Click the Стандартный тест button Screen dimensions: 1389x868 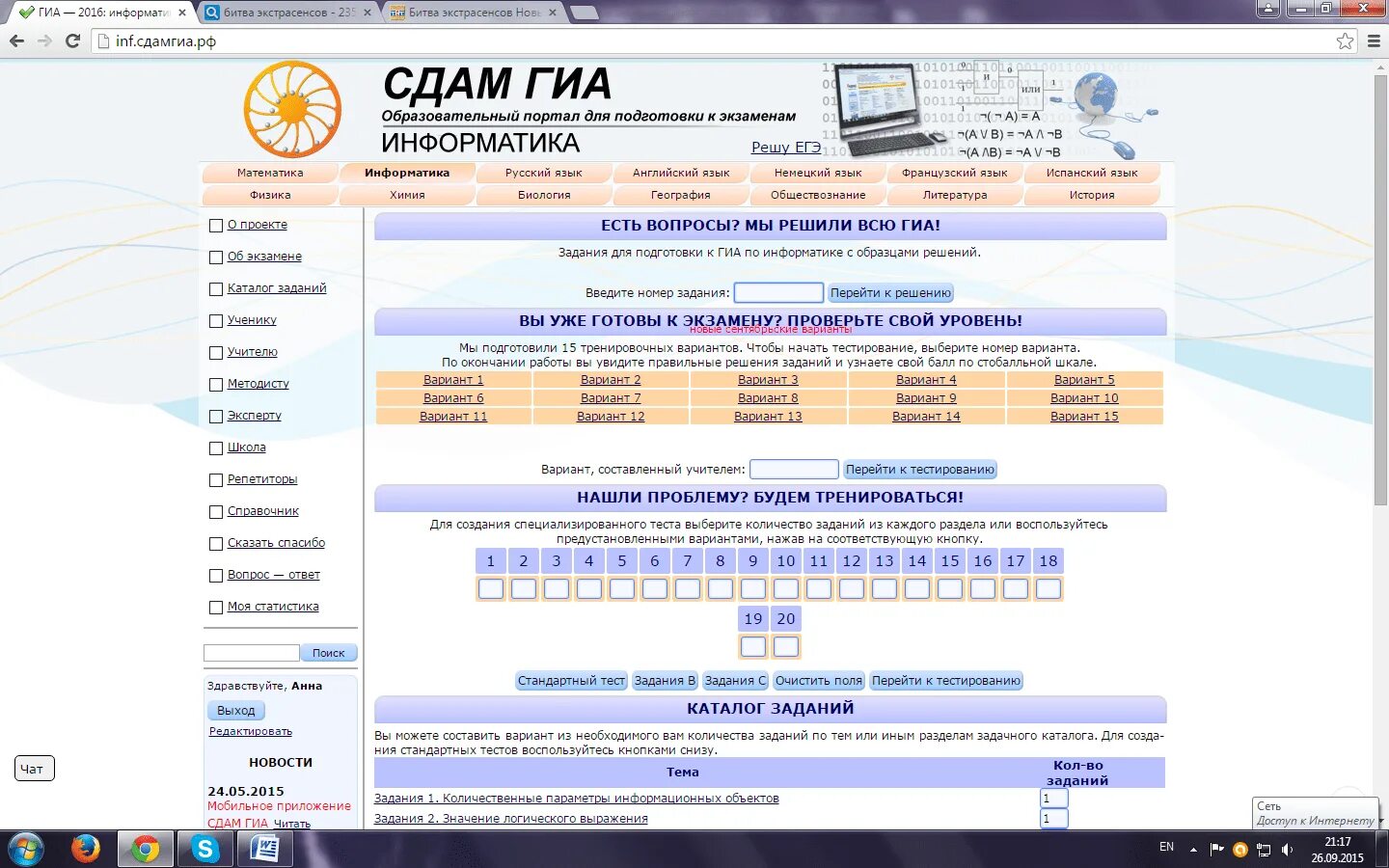click(571, 681)
